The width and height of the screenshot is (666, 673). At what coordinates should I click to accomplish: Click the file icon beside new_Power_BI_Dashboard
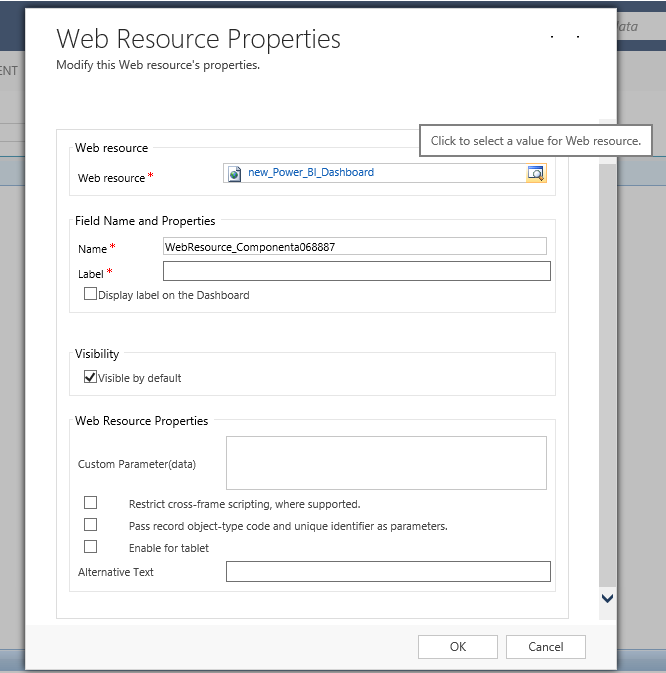[x=235, y=173]
